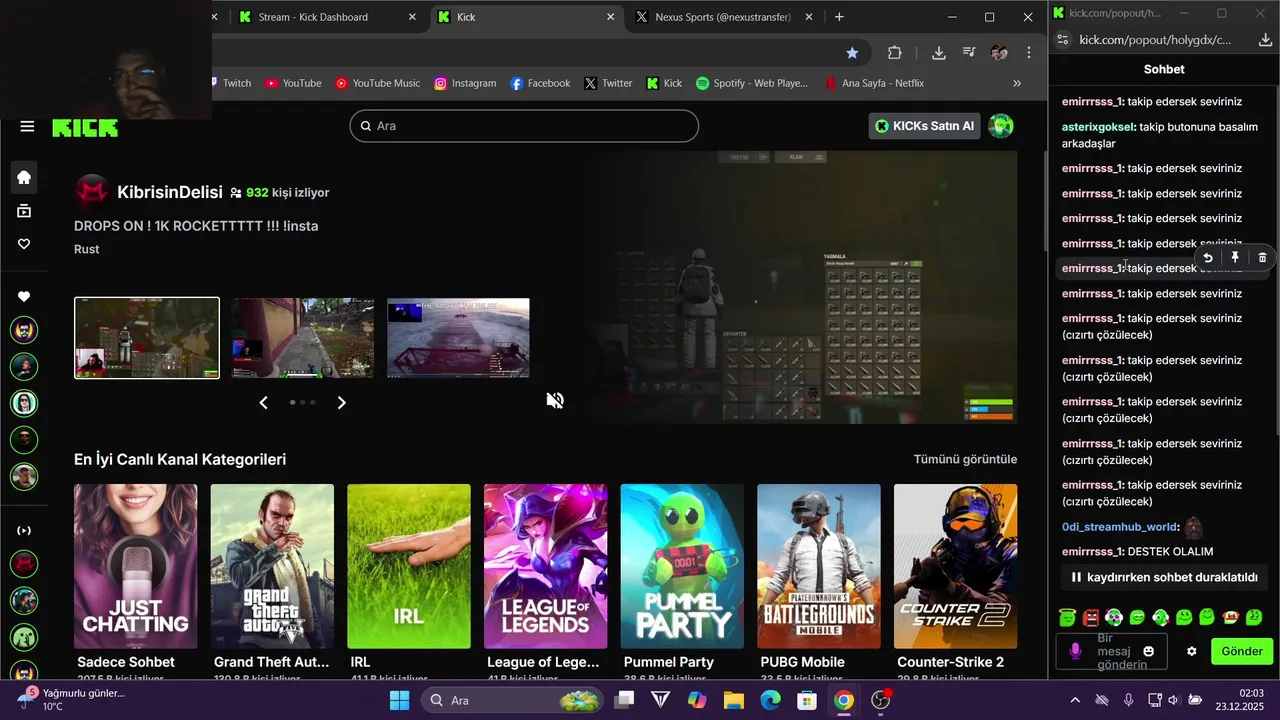Open emoji picker in chat box

tap(1149, 651)
